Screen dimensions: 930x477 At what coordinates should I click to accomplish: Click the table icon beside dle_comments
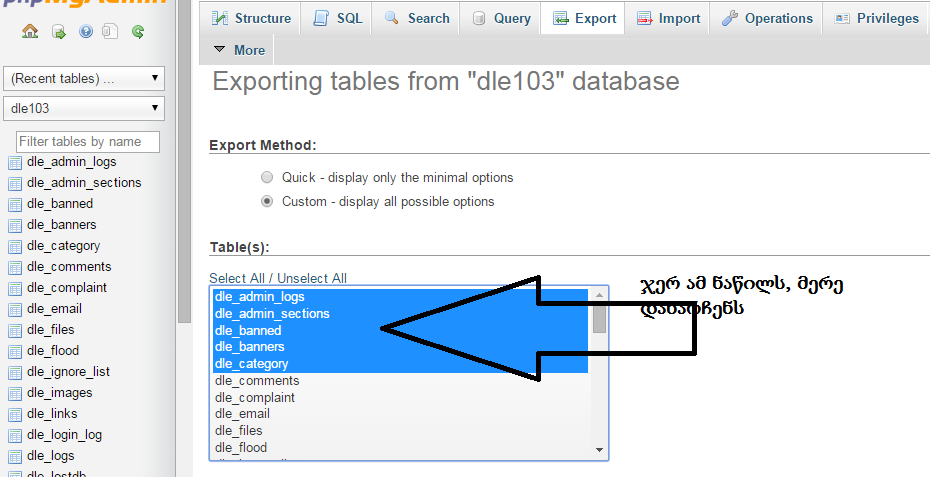tap(14, 267)
